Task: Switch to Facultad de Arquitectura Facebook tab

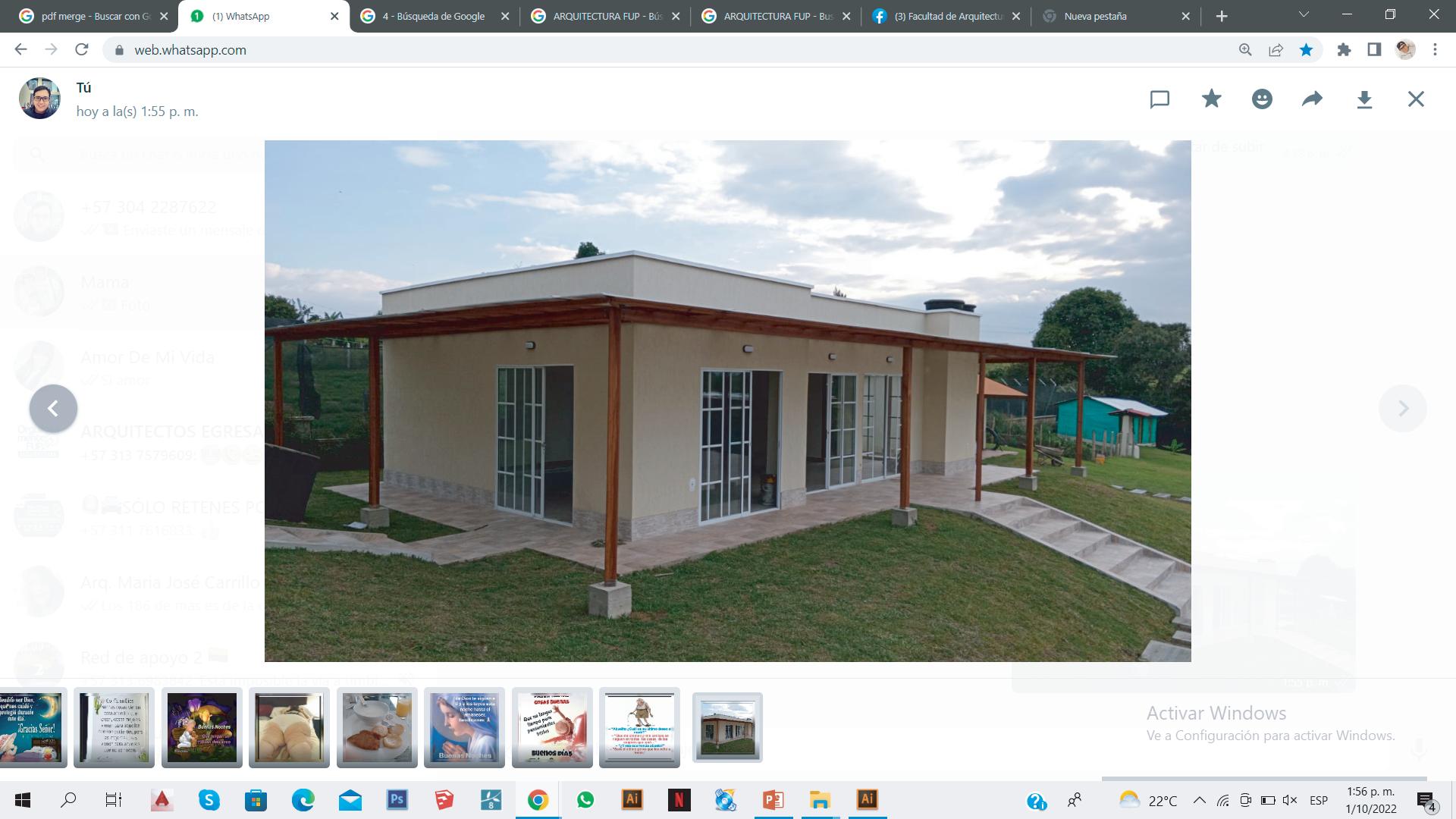Action: pos(948,16)
